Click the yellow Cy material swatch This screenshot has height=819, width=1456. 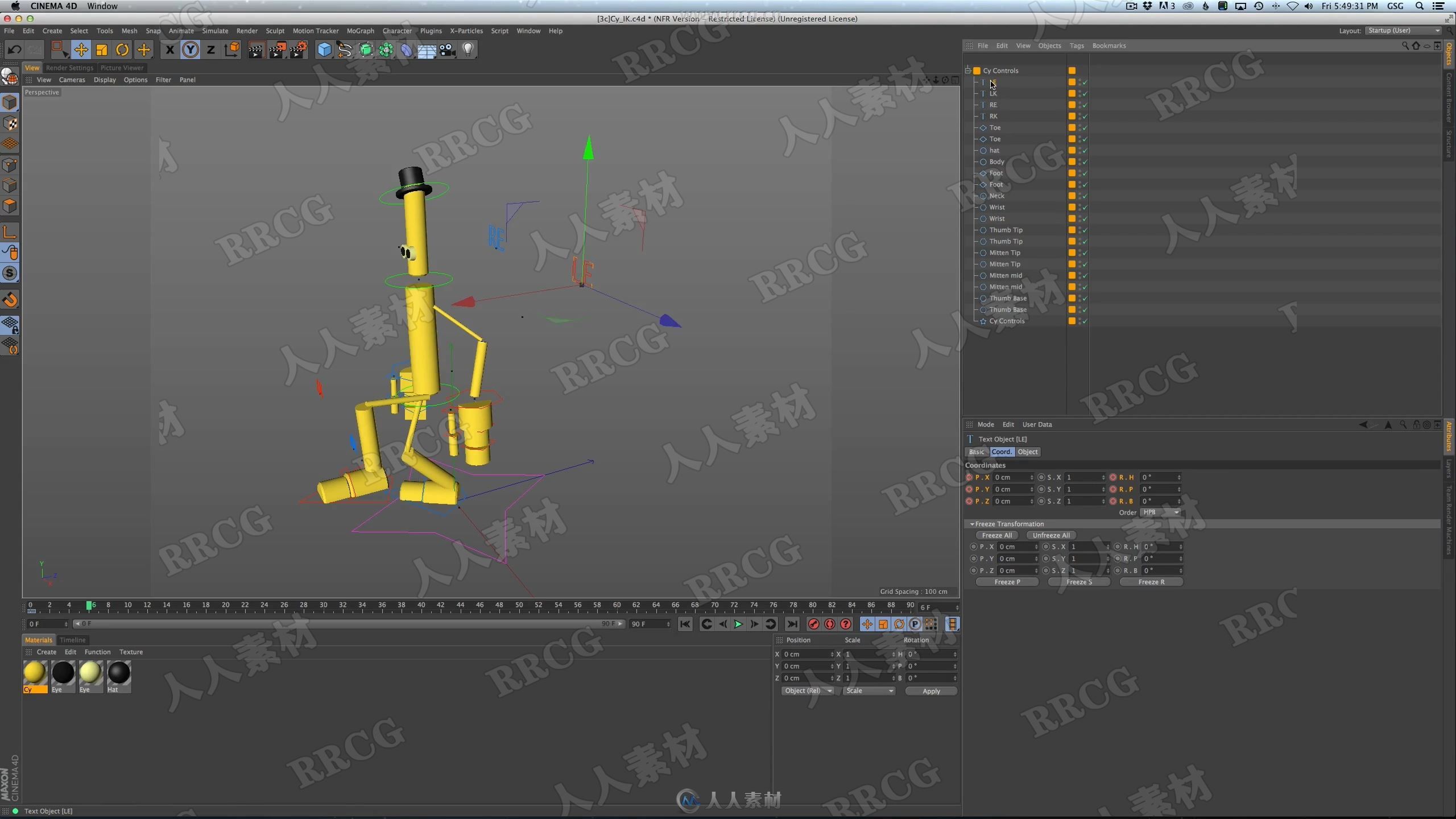(35, 672)
